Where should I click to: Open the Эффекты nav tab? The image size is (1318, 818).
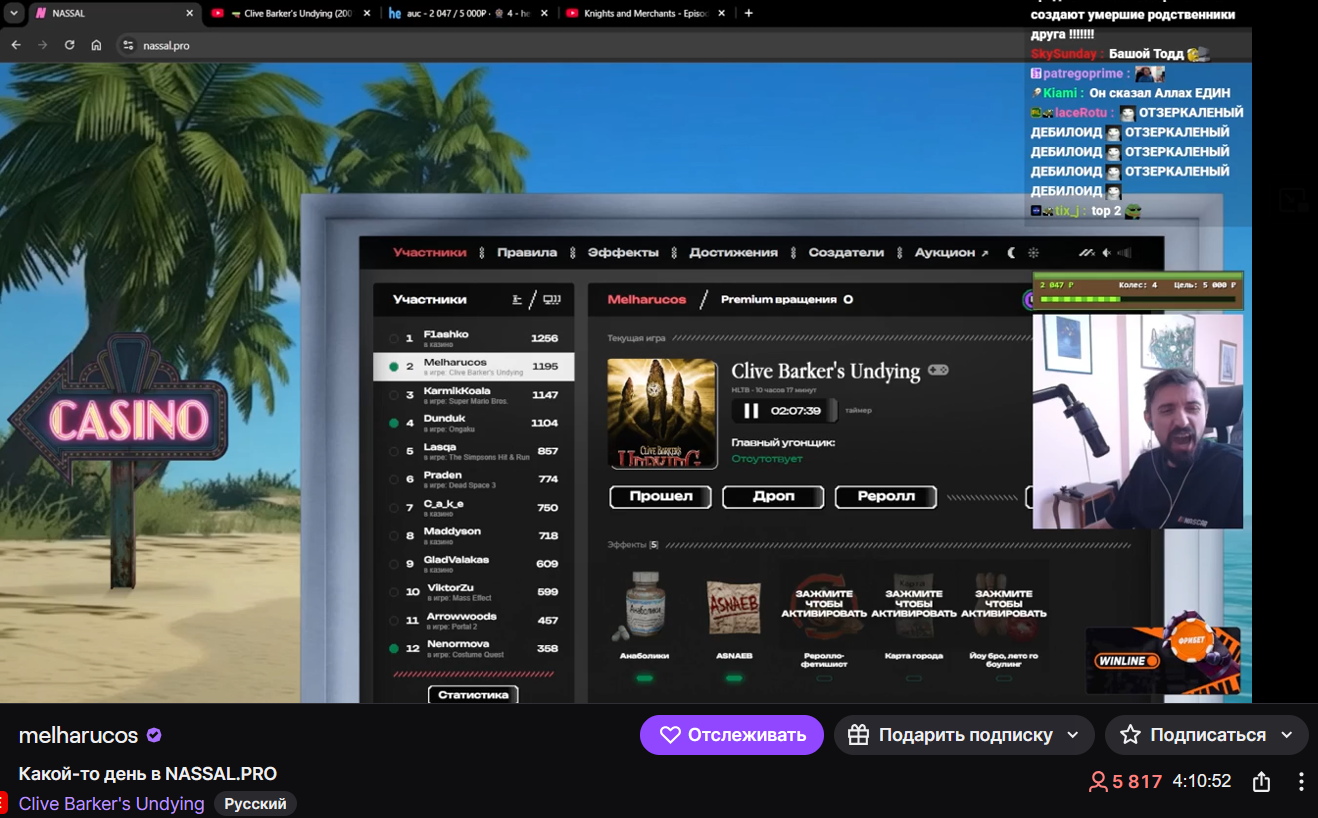623,253
